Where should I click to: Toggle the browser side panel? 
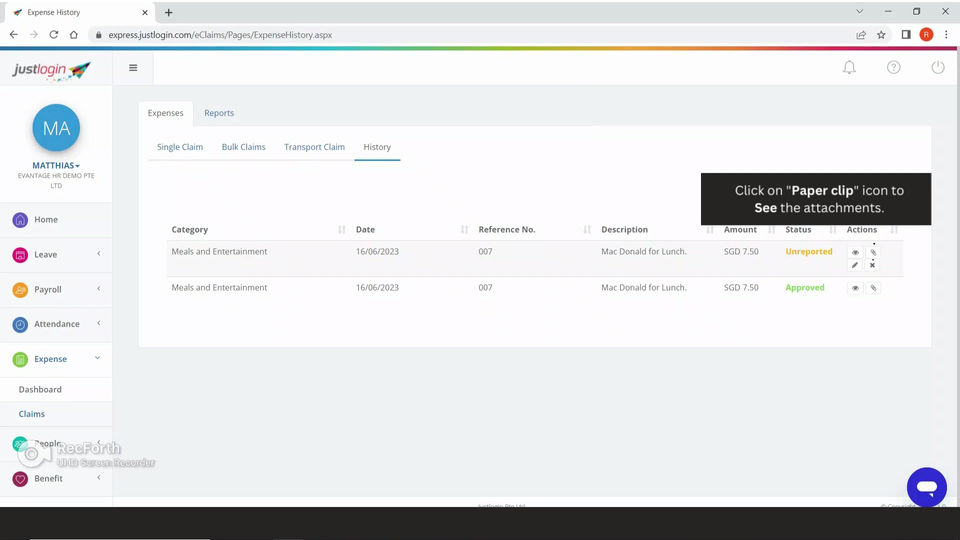coord(906,35)
